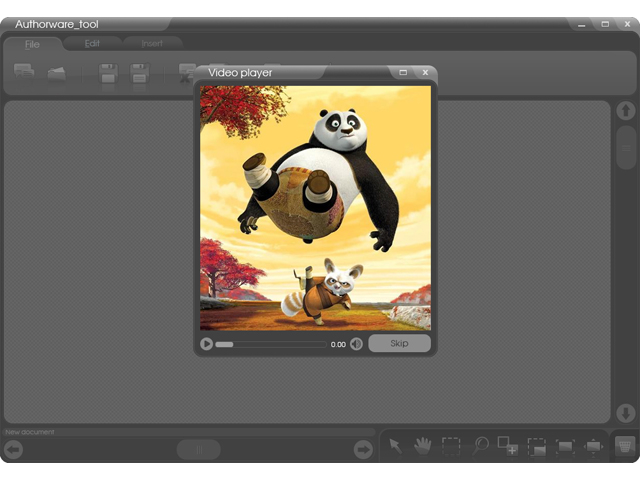Screen dimensions: 640x480
Task: Click the four-arrow move tool icon
Action: (593, 447)
